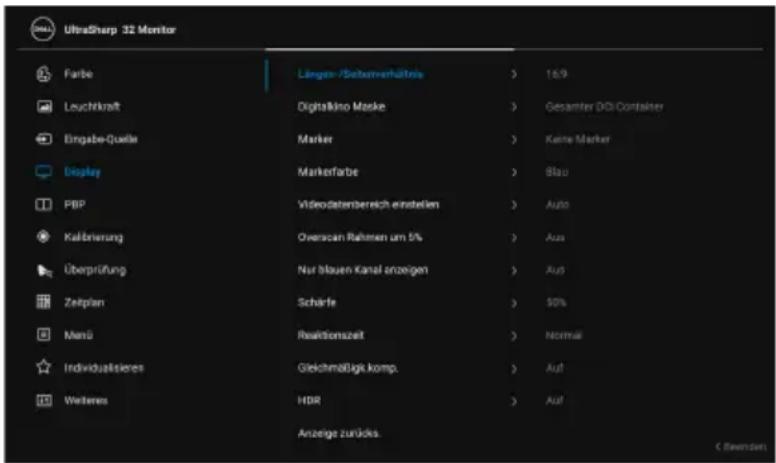Open the Eingabe-Quelle menu
The height and width of the screenshot is (463, 776).
(x=100, y=139)
